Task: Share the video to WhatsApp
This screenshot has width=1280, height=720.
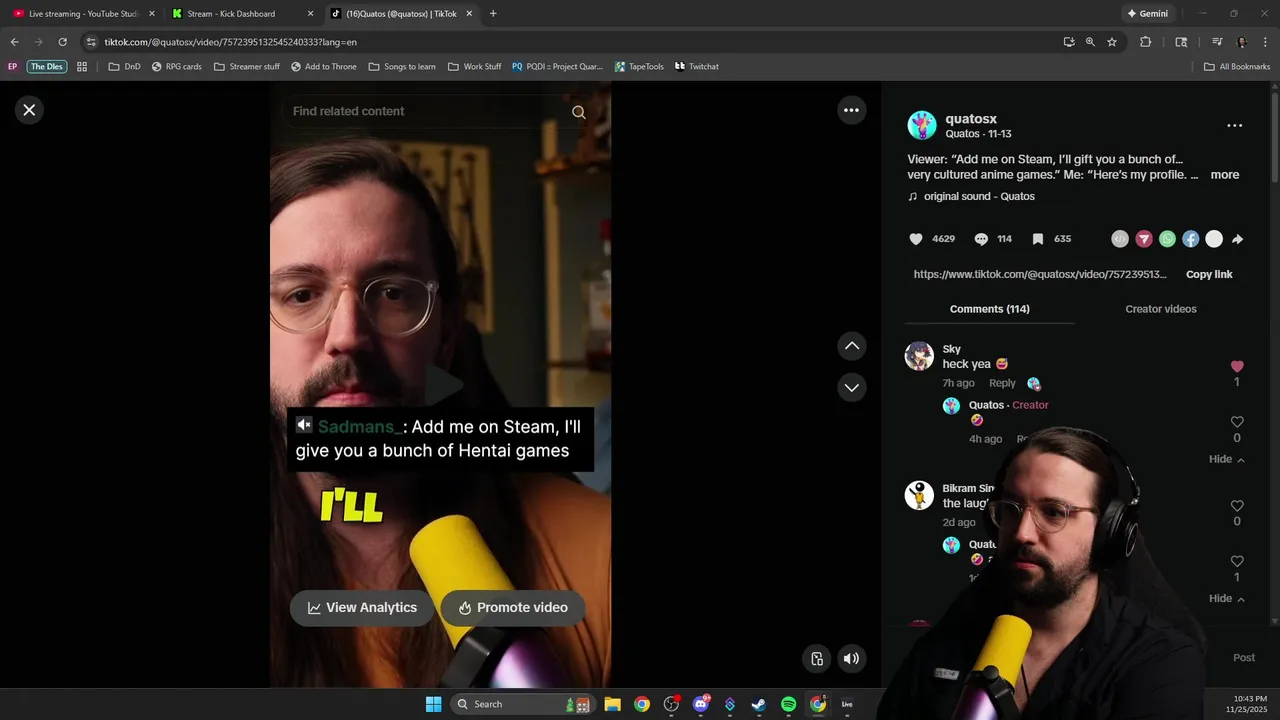Action: tap(1167, 239)
